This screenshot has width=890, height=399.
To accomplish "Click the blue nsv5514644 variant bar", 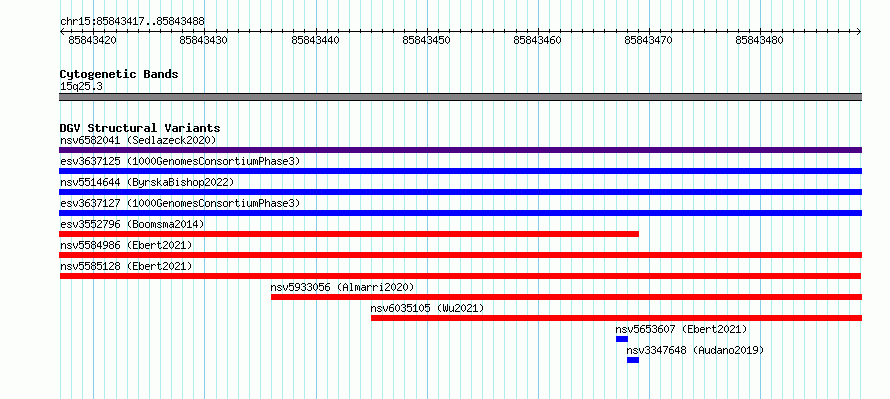I will pos(460,192).
